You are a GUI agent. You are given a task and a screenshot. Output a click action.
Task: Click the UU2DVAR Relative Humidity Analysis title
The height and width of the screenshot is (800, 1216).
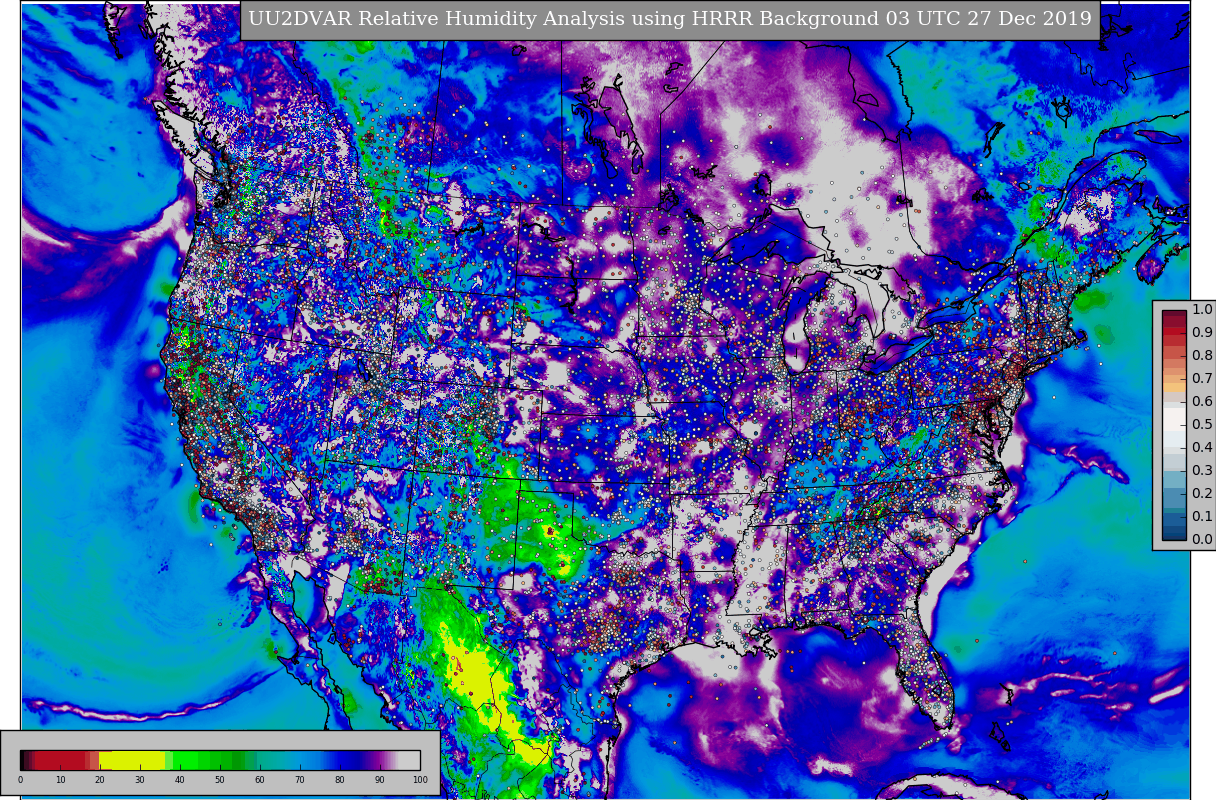(670, 19)
